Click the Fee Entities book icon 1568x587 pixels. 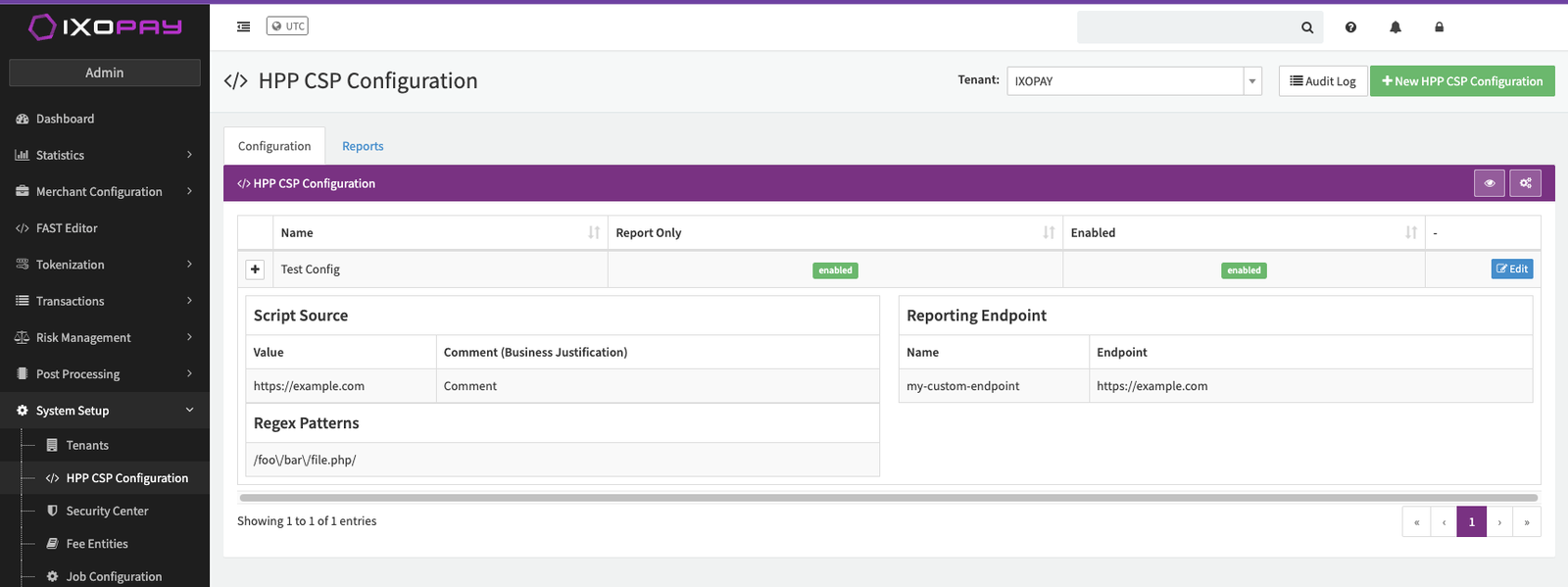(53, 544)
